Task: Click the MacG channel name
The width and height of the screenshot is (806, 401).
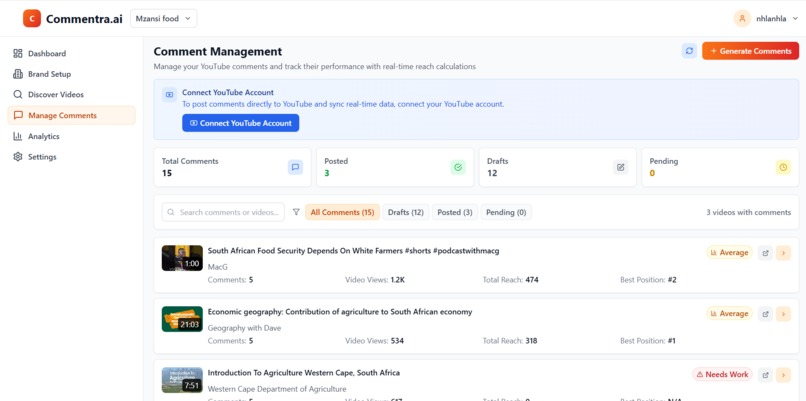Action: [x=217, y=267]
